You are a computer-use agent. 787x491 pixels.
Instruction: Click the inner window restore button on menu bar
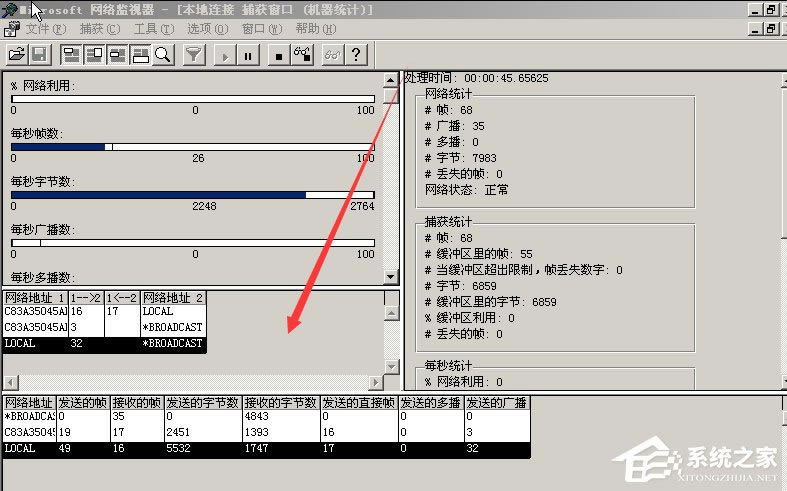click(x=771, y=29)
